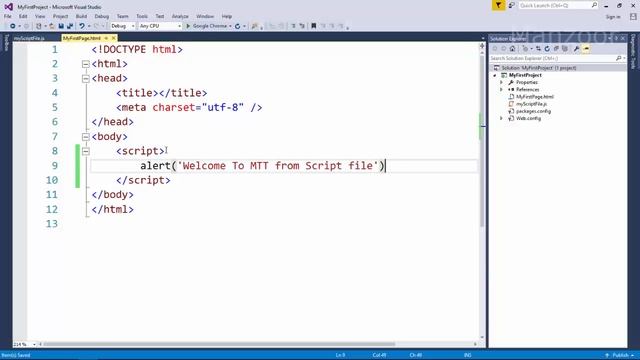640x360 pixels.
Task: Expand the Web.config node
Action: pyautogui.click(x=501, y=119)
